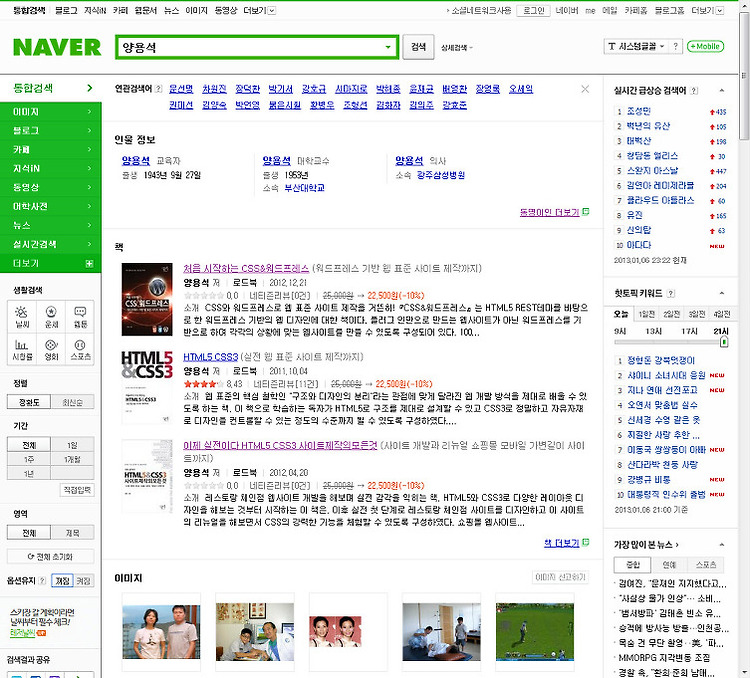This screenshot has width=750, height=678.
Task: Switch hot topic tab to 1일전
Action: [x=646, y=314]
